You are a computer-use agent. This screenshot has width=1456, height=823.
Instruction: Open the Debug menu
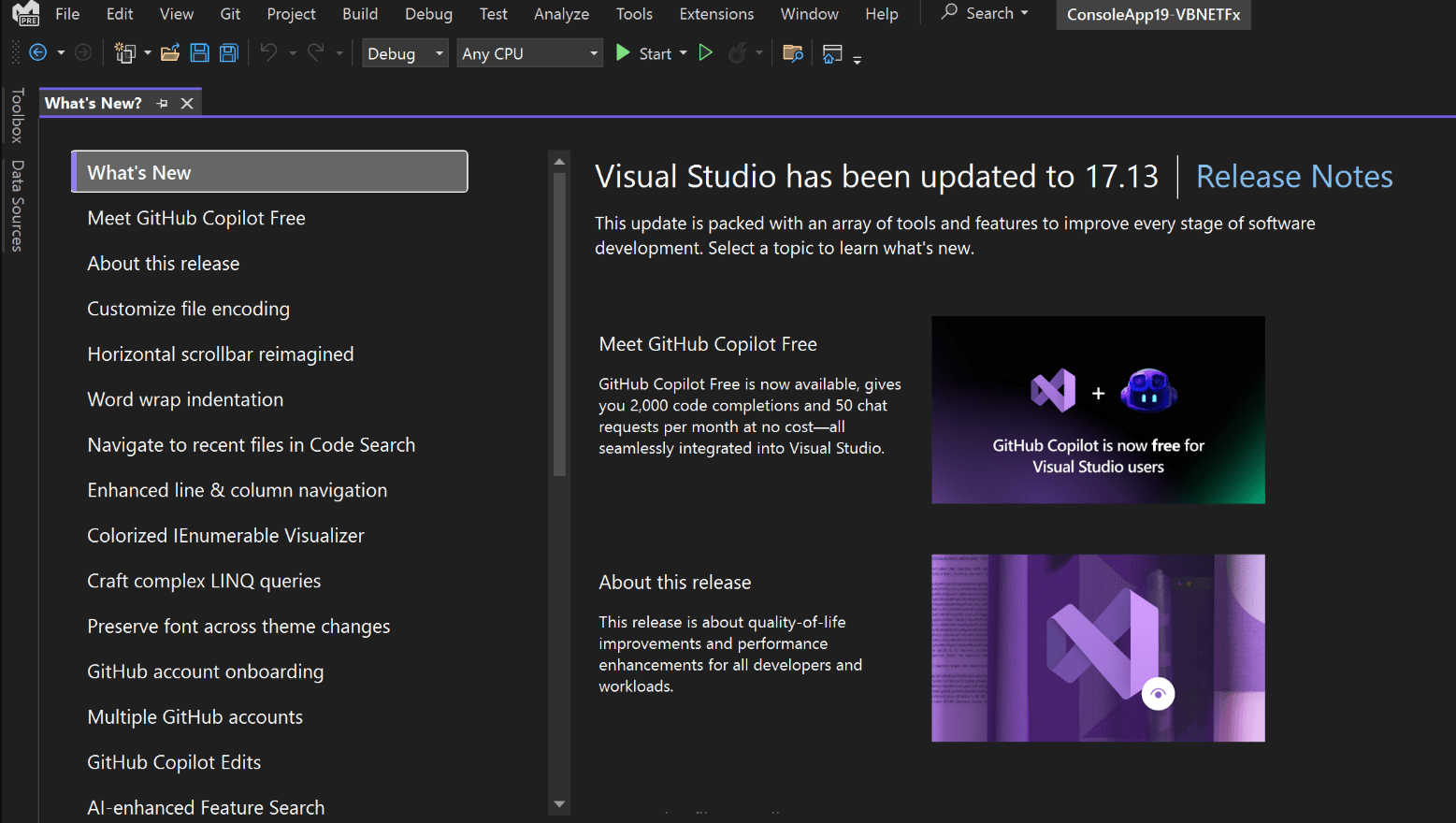tap(428, 14)
